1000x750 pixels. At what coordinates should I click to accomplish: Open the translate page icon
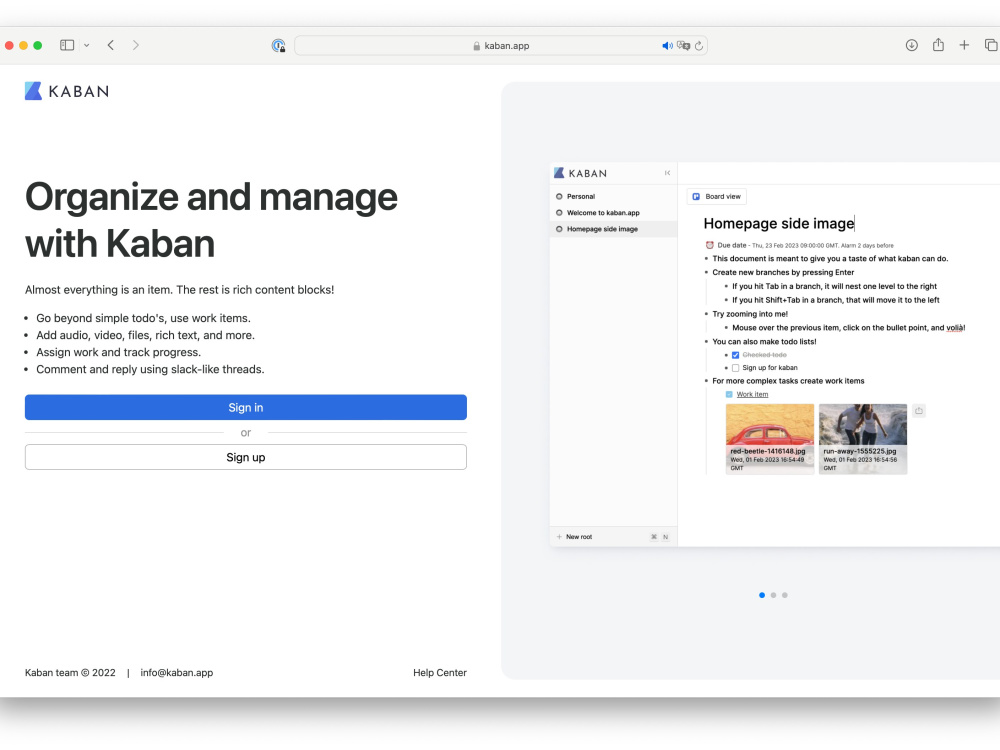click(x=684, y=45)
